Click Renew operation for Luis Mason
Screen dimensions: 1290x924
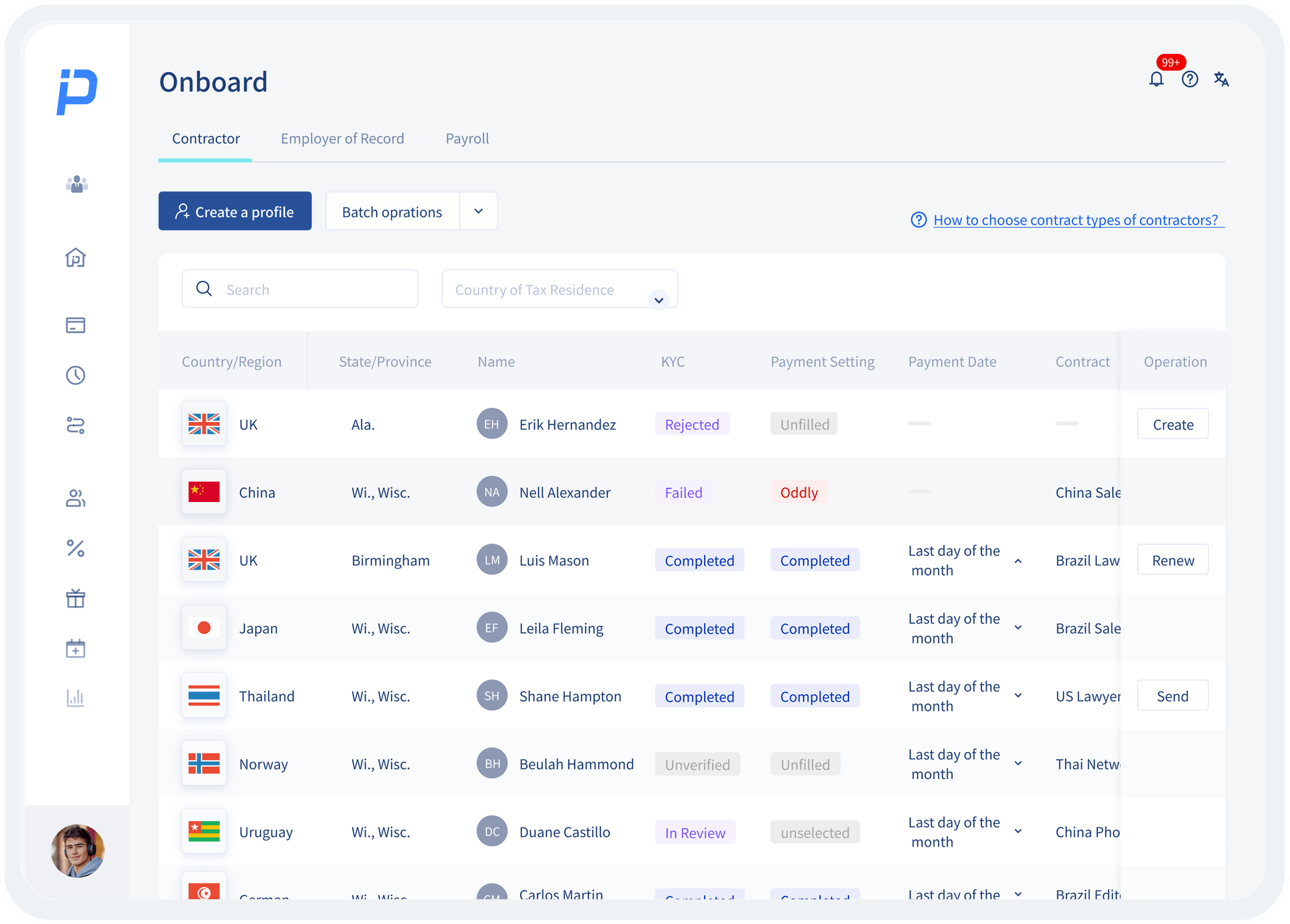[1172, 560]
